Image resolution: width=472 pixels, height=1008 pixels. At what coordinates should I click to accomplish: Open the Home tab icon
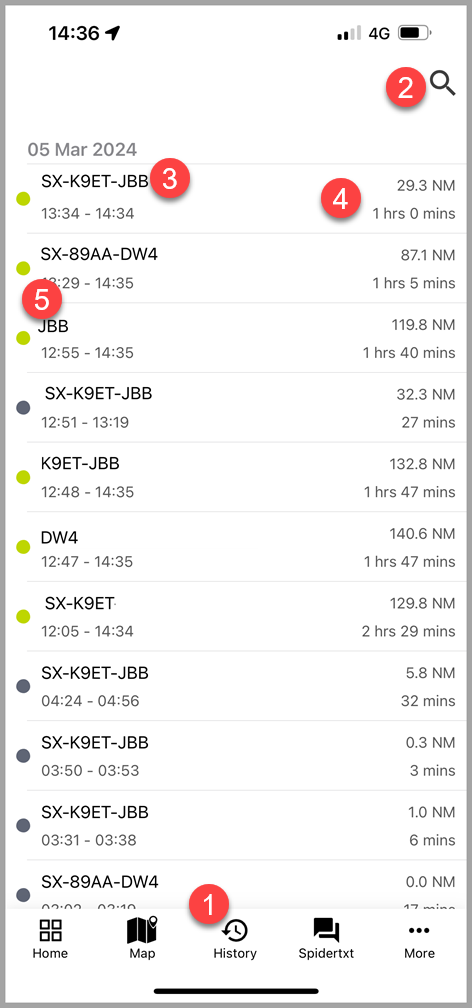click(50, 930)
